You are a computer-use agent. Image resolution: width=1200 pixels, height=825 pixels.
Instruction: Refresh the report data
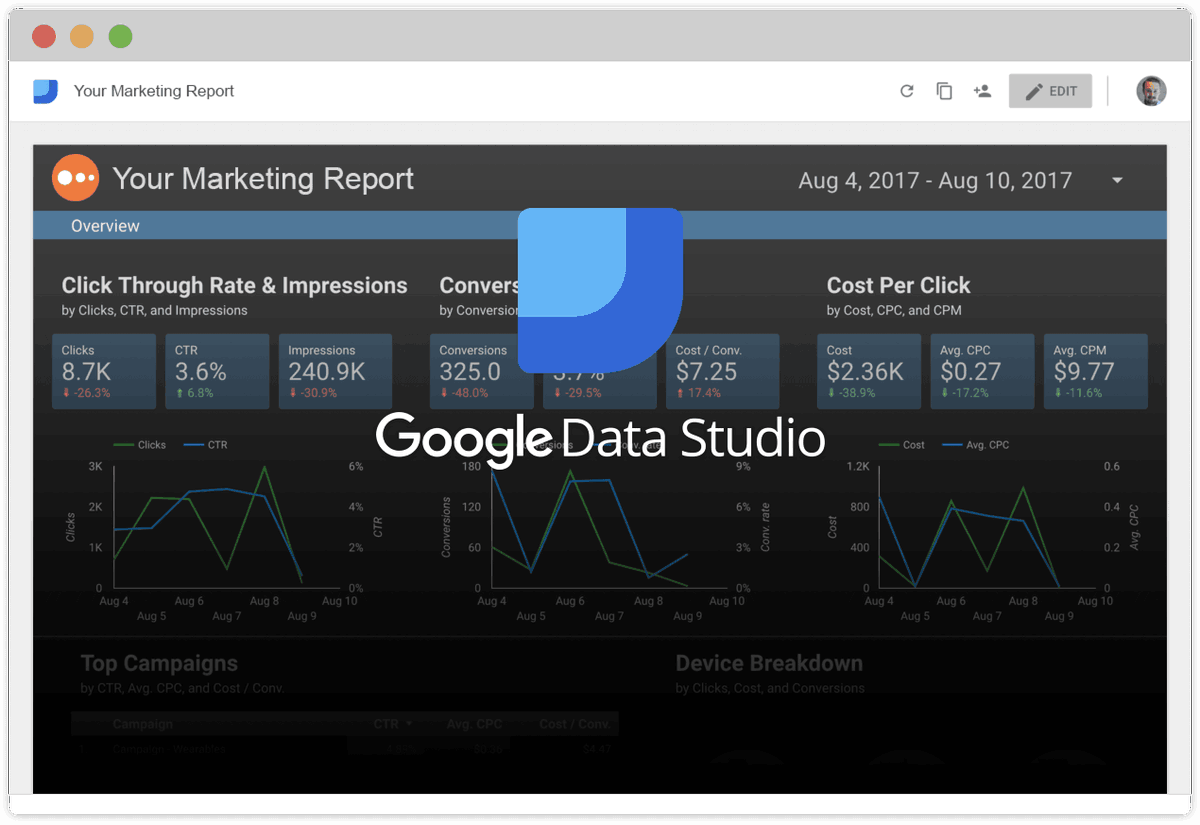coord(906,90)
